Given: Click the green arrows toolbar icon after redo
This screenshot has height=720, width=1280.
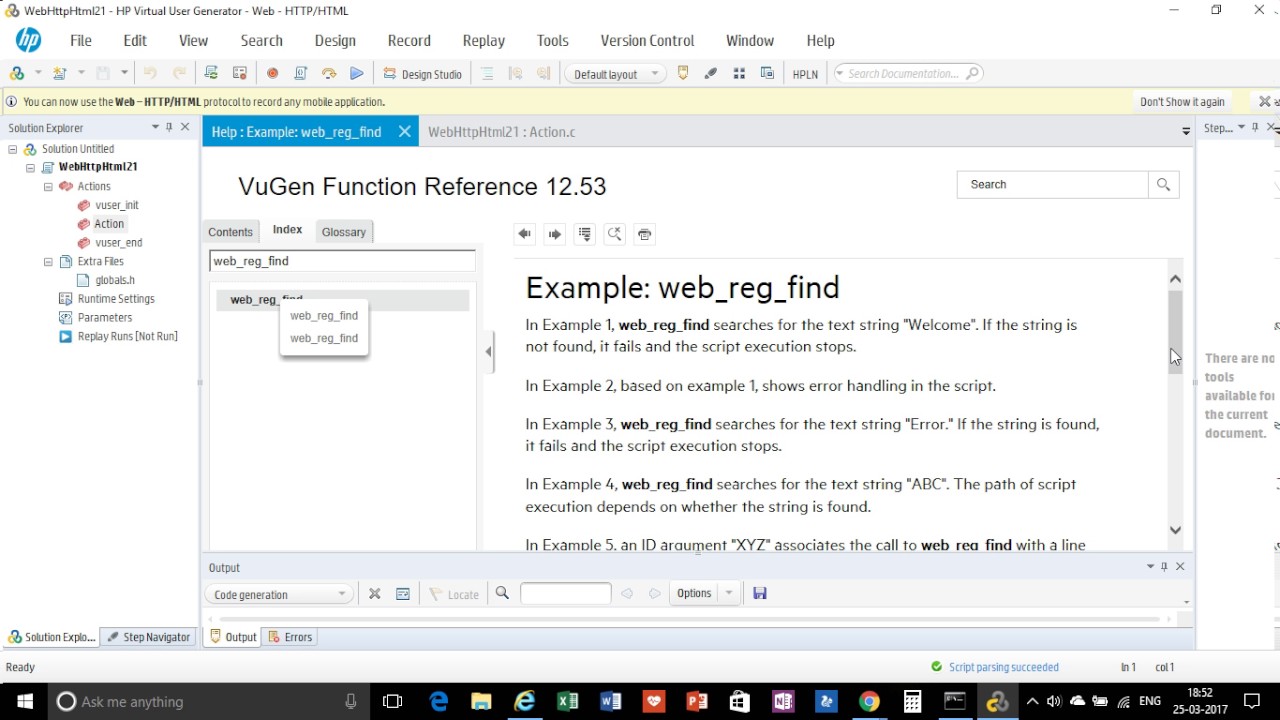Looking at the screenshot, I should (211, 73).
